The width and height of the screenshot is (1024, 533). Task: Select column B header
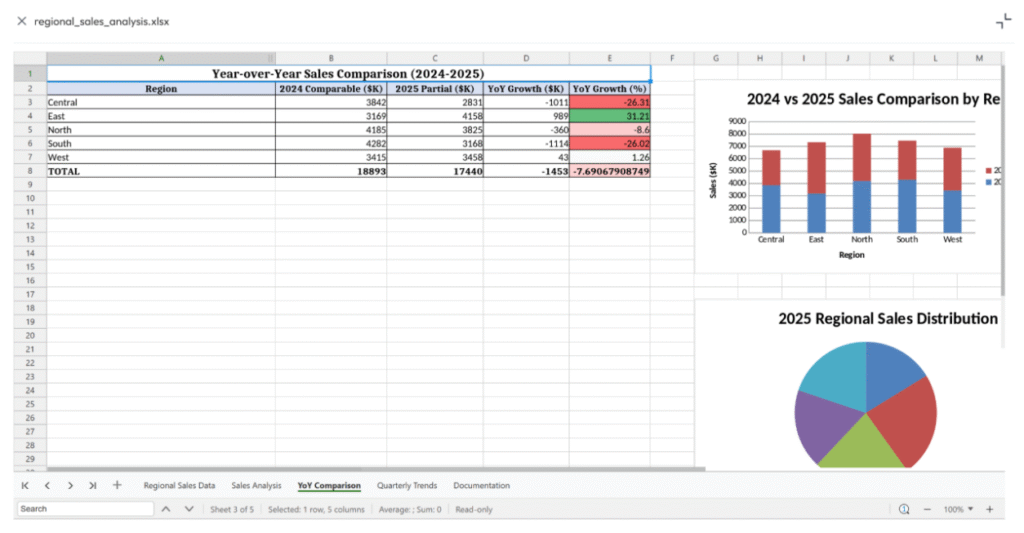331,59
